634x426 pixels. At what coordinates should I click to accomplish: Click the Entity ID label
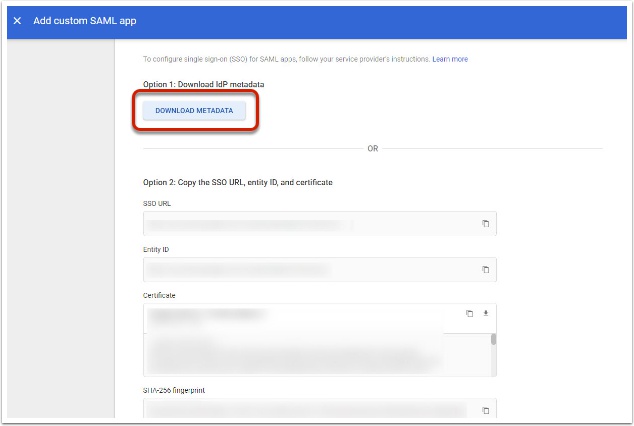click(x=158, y=249)
